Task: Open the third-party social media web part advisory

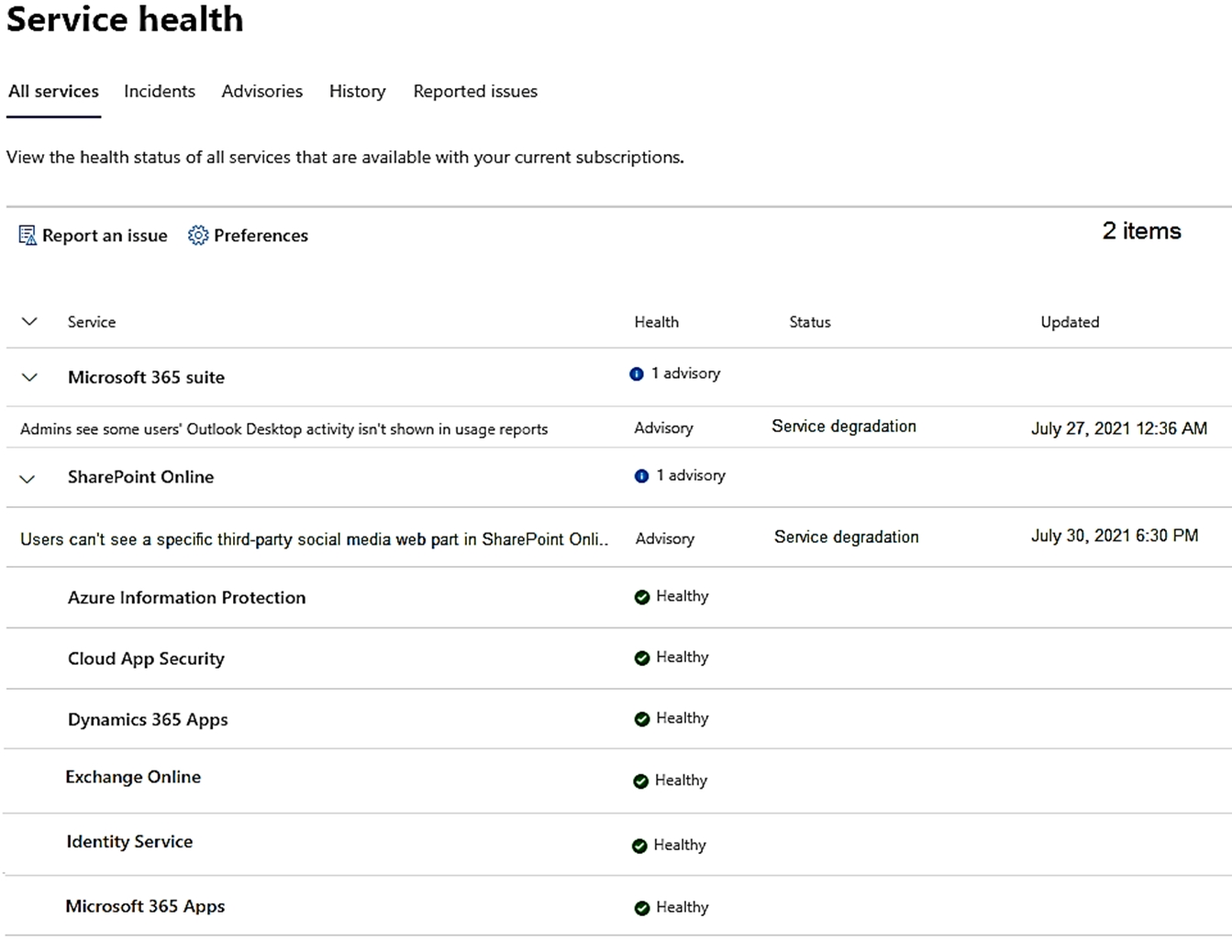Action: tap(315, 539)
